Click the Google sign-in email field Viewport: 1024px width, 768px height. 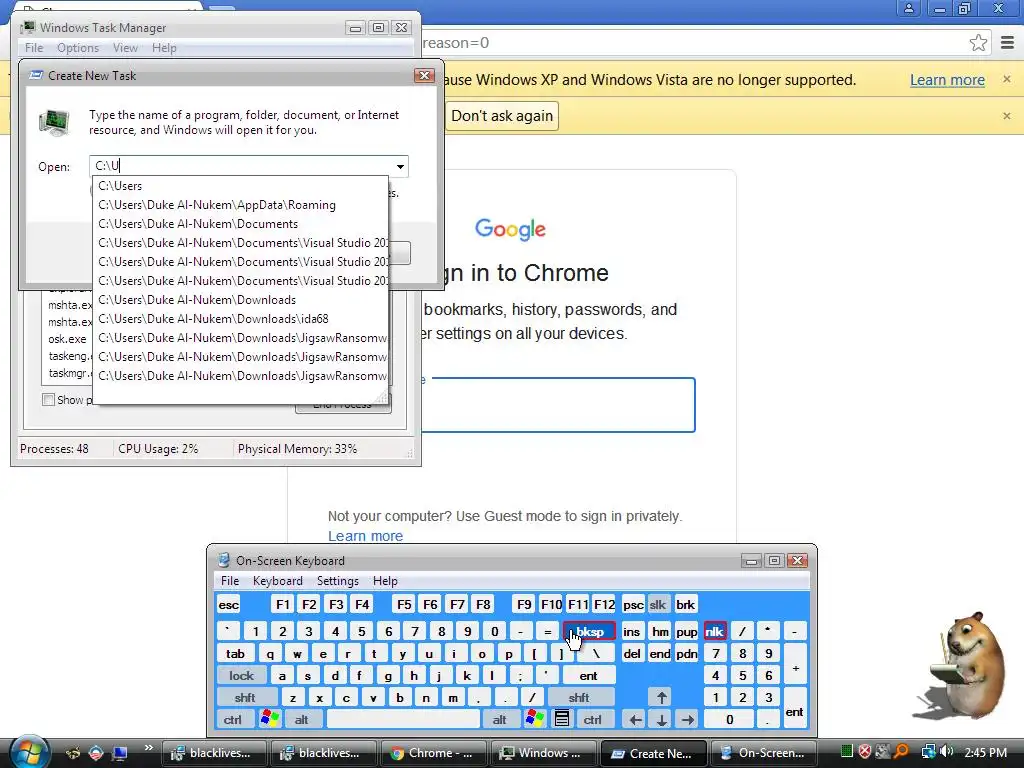click(558, 405)
